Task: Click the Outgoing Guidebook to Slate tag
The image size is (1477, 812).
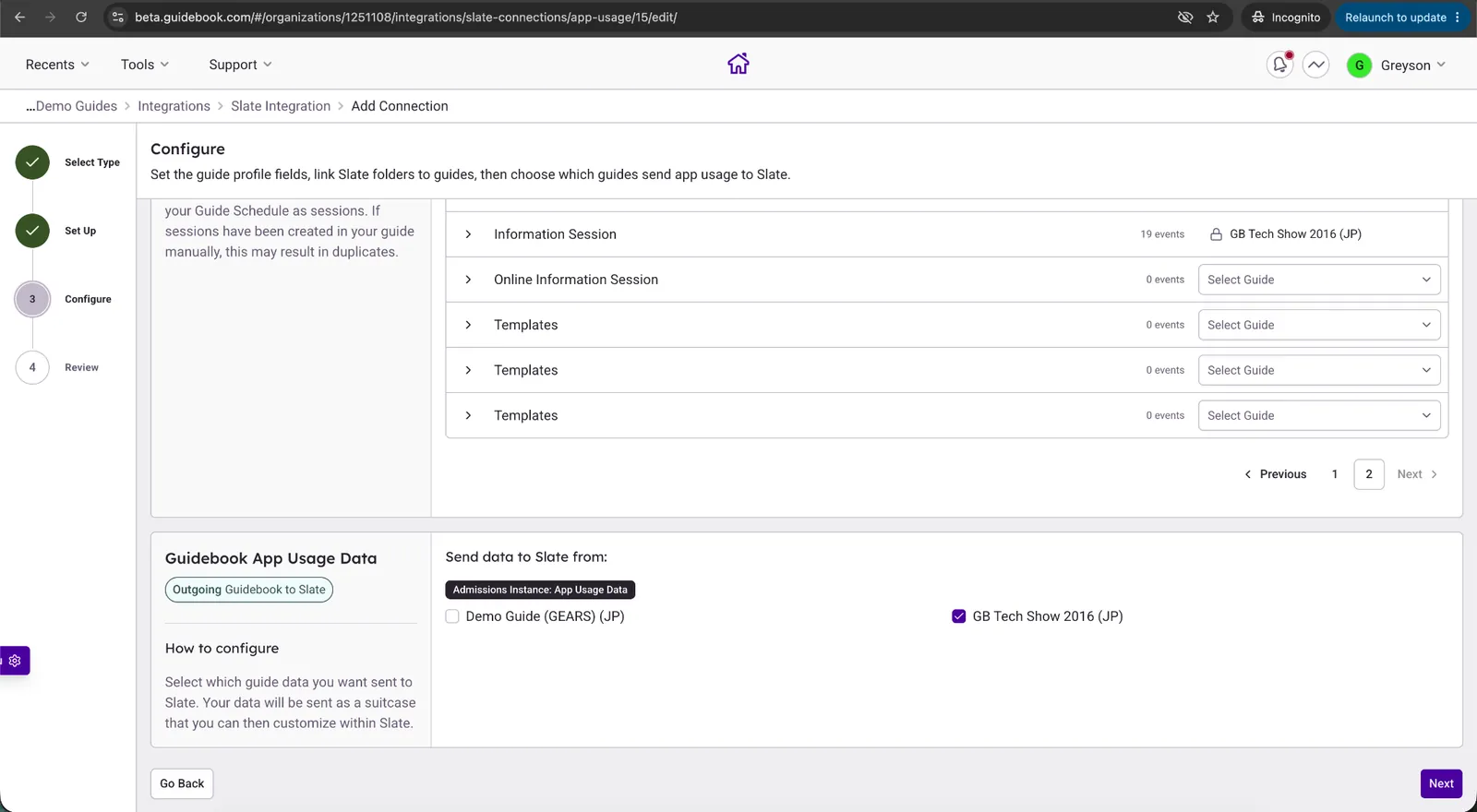Action: [249, 590]
